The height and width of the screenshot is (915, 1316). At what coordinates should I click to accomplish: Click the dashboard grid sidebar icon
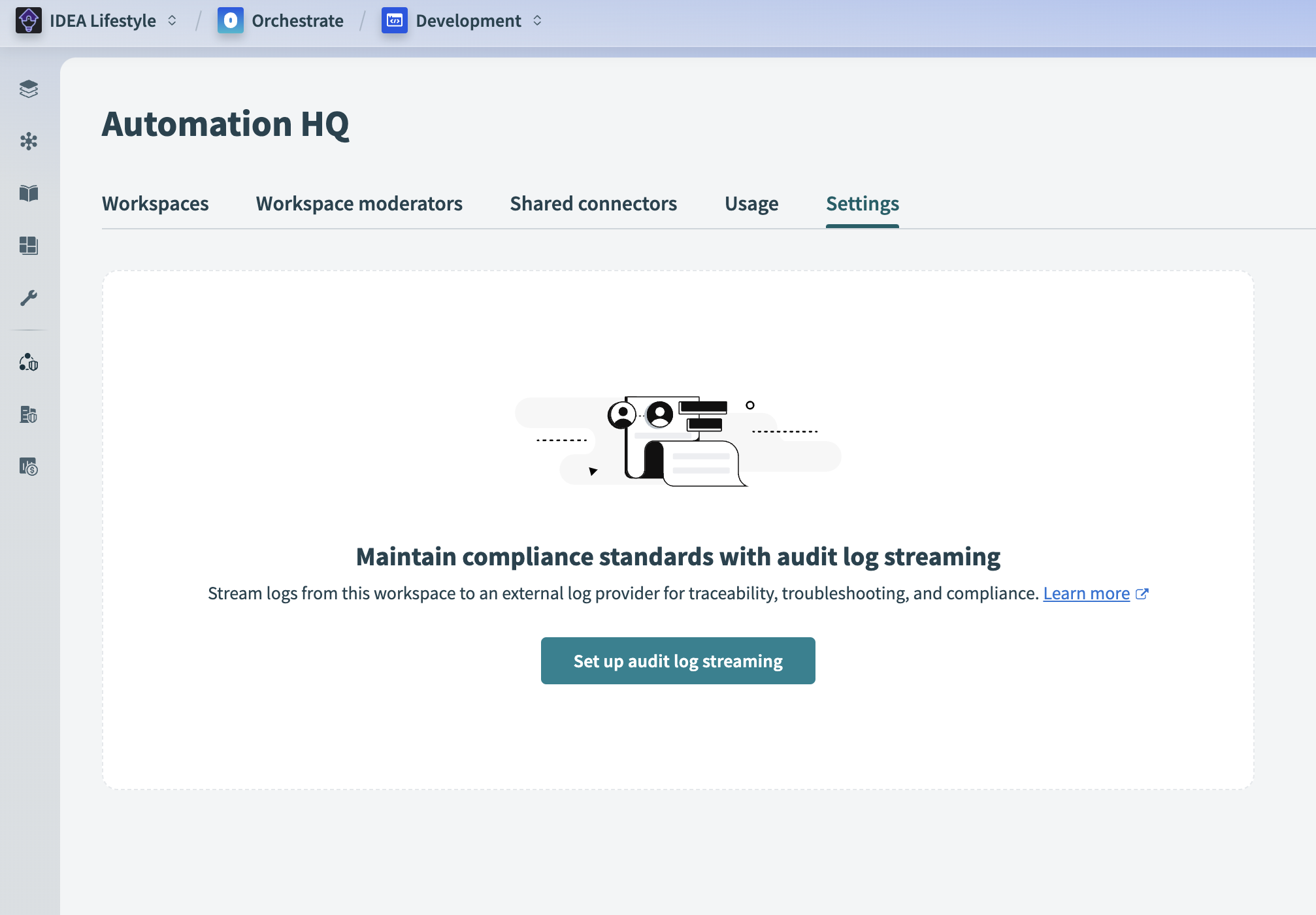click(29, 246)
